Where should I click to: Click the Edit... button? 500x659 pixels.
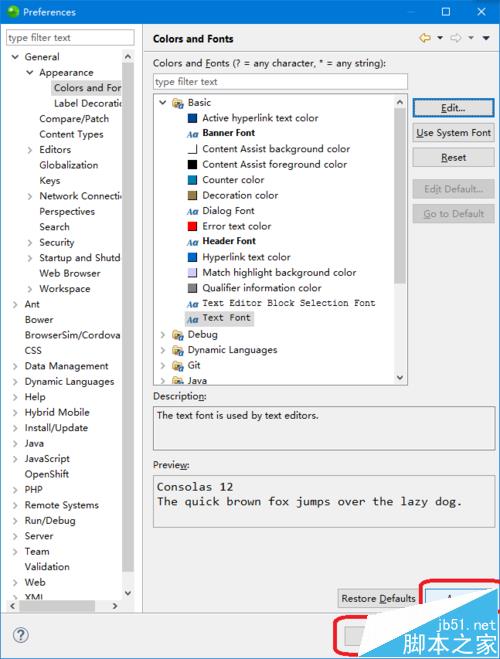pos(453,108)
